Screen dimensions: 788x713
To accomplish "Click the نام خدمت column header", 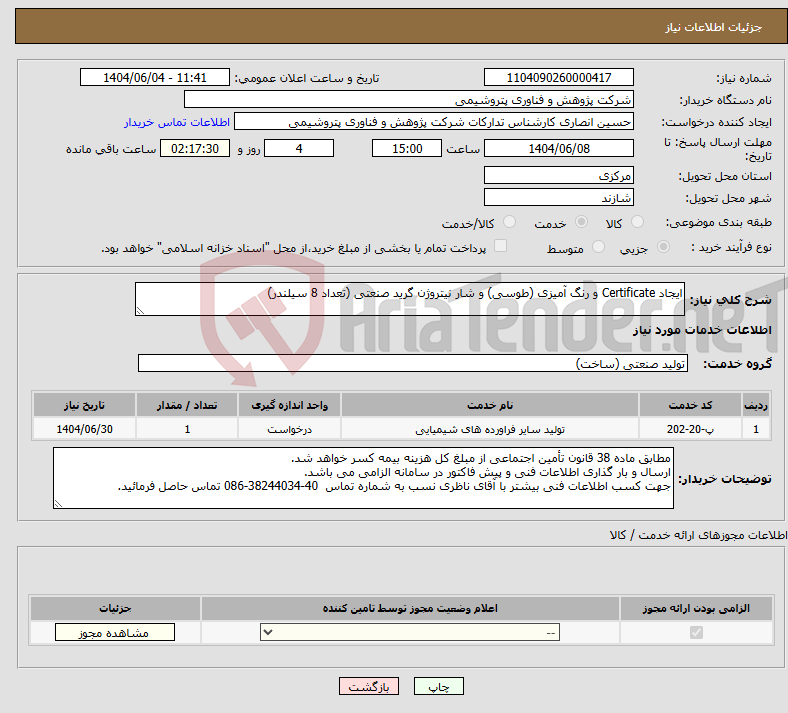I will point(489,405).
